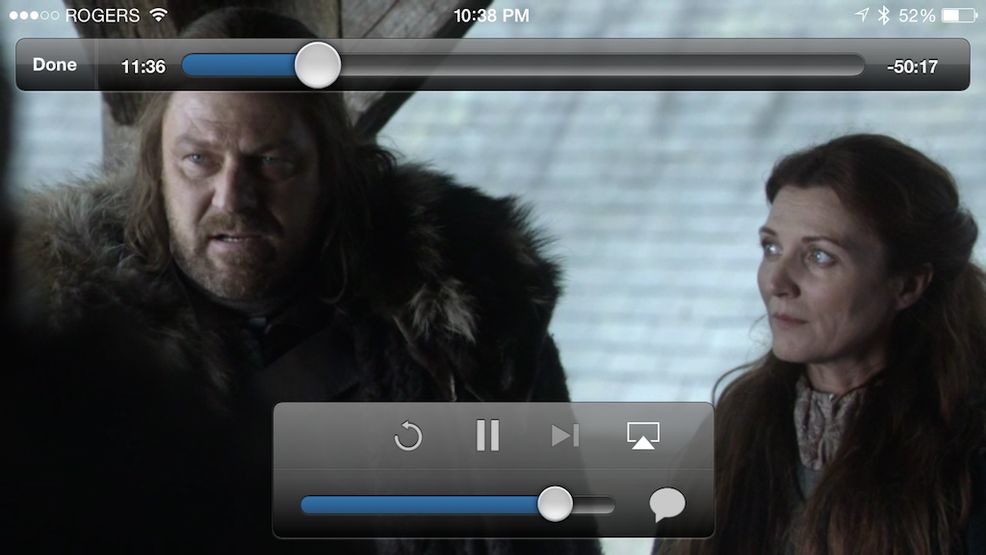The height and width of the screenshot is (555, 986).
Task: Tap the ROGERS carrier label
Action: [102, 15]
